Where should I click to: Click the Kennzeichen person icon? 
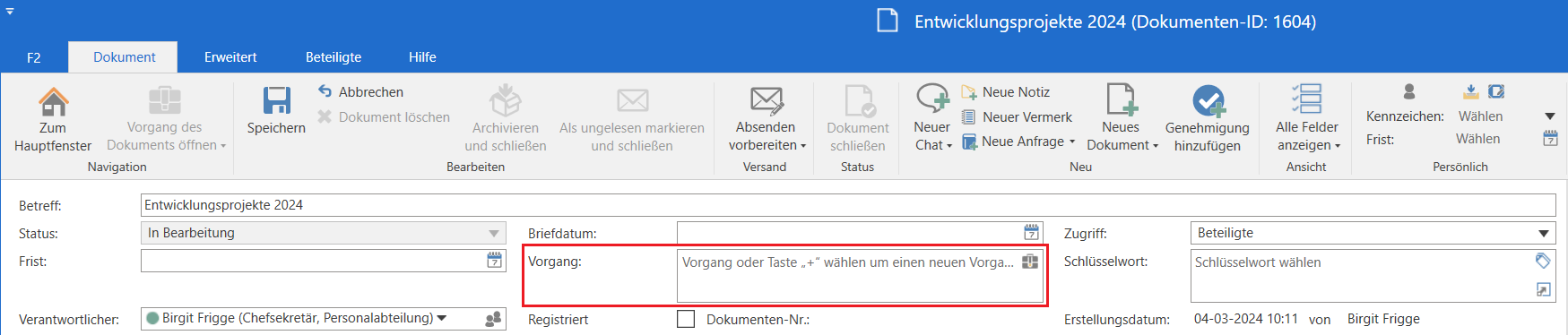coord(1409,91)
